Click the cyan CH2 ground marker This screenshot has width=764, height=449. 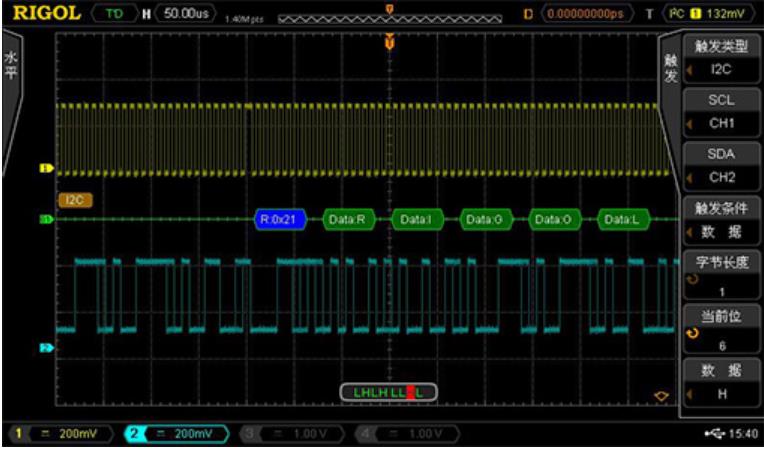[x=45, y=348]
